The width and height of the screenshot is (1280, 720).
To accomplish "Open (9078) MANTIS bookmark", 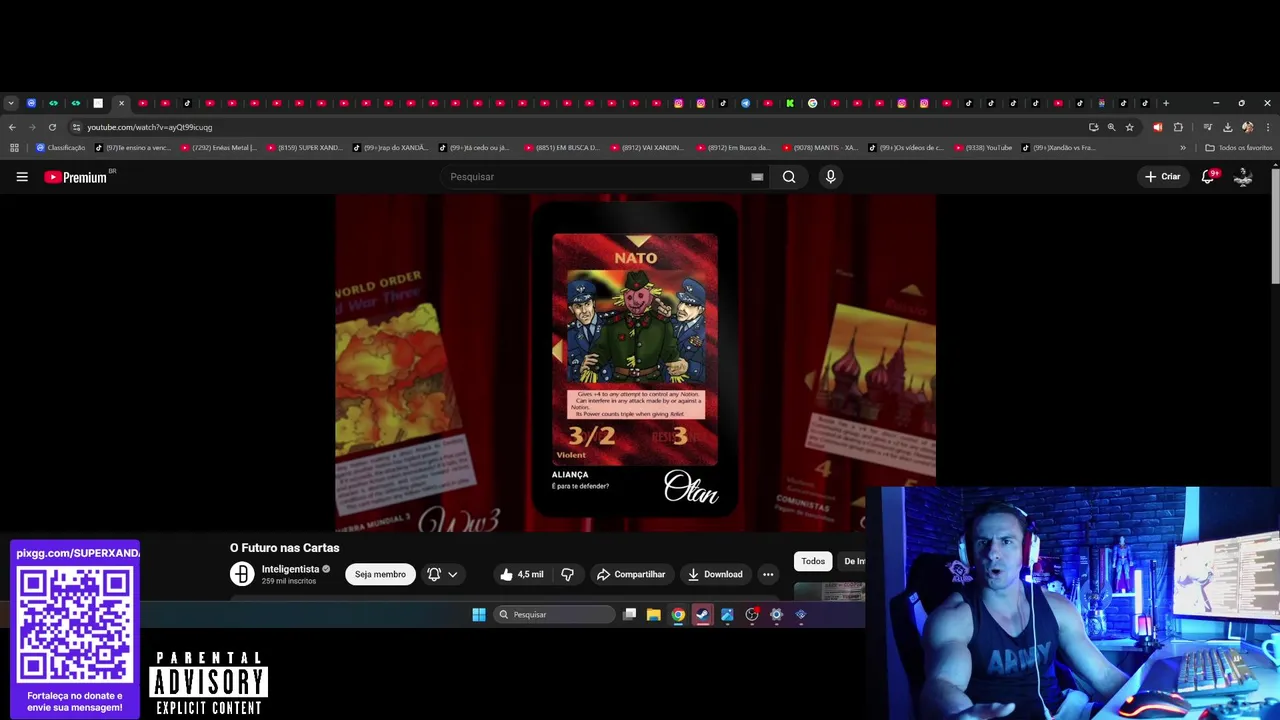I will click(x=820, y=148).
